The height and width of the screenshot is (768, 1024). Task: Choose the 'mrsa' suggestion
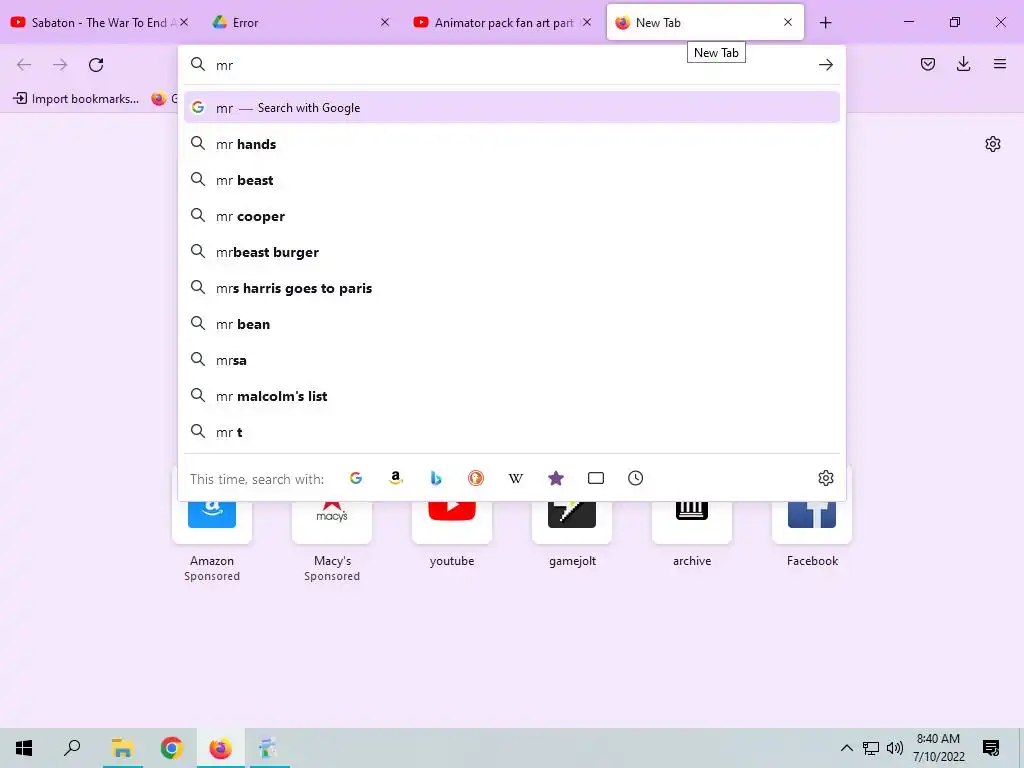click(x=512, y=359)
